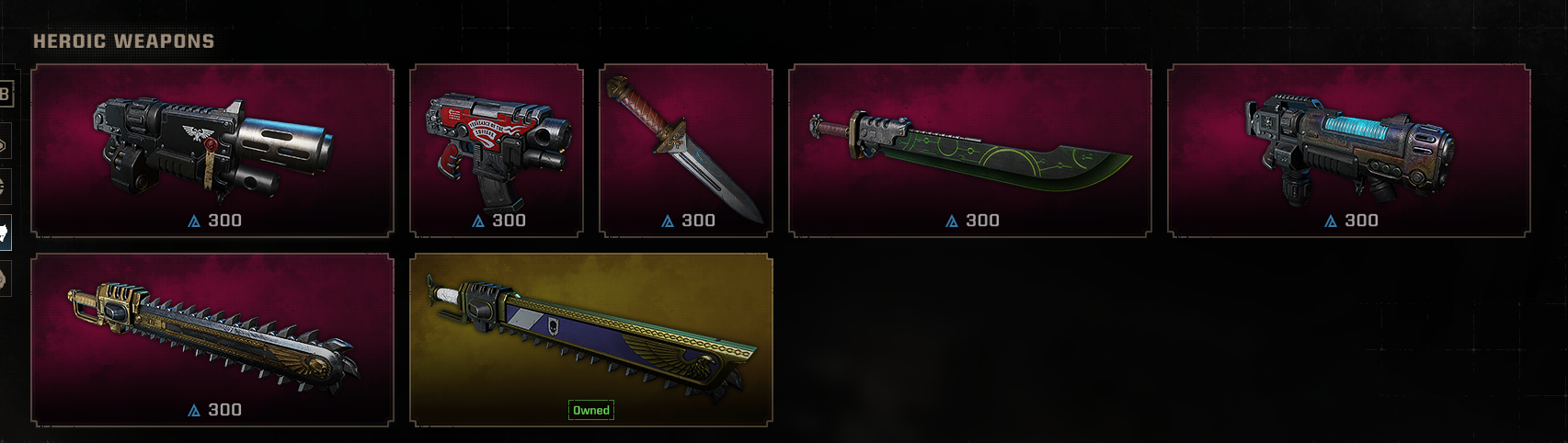Open the hexagon category in left sidebar
The image size is (1568, 443).
[5, 144]
